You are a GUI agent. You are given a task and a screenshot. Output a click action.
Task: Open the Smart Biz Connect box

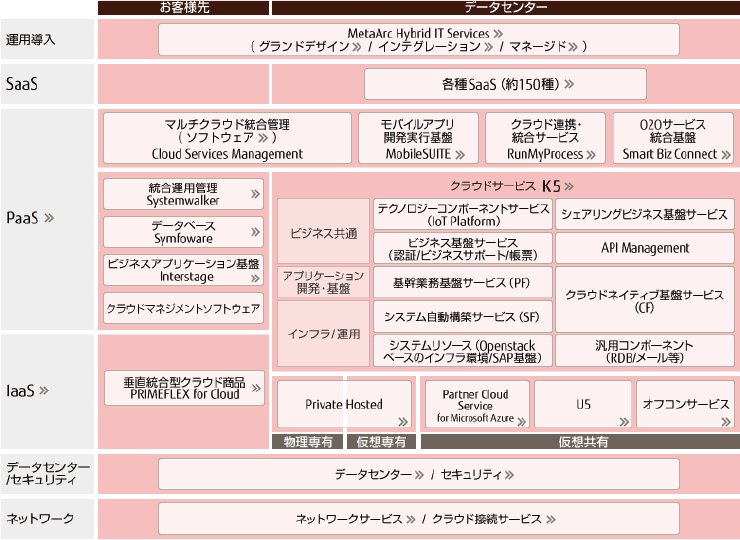[x=673, y=138]
